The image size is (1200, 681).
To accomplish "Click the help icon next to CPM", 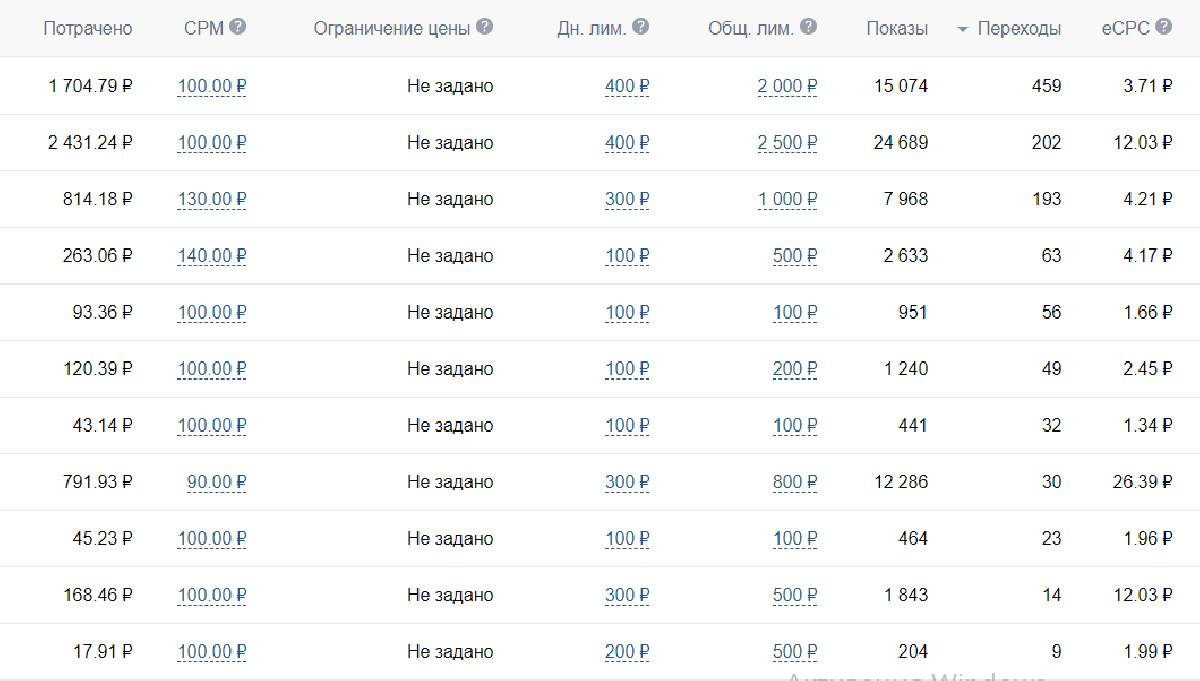I will click(x=237, y=27).
